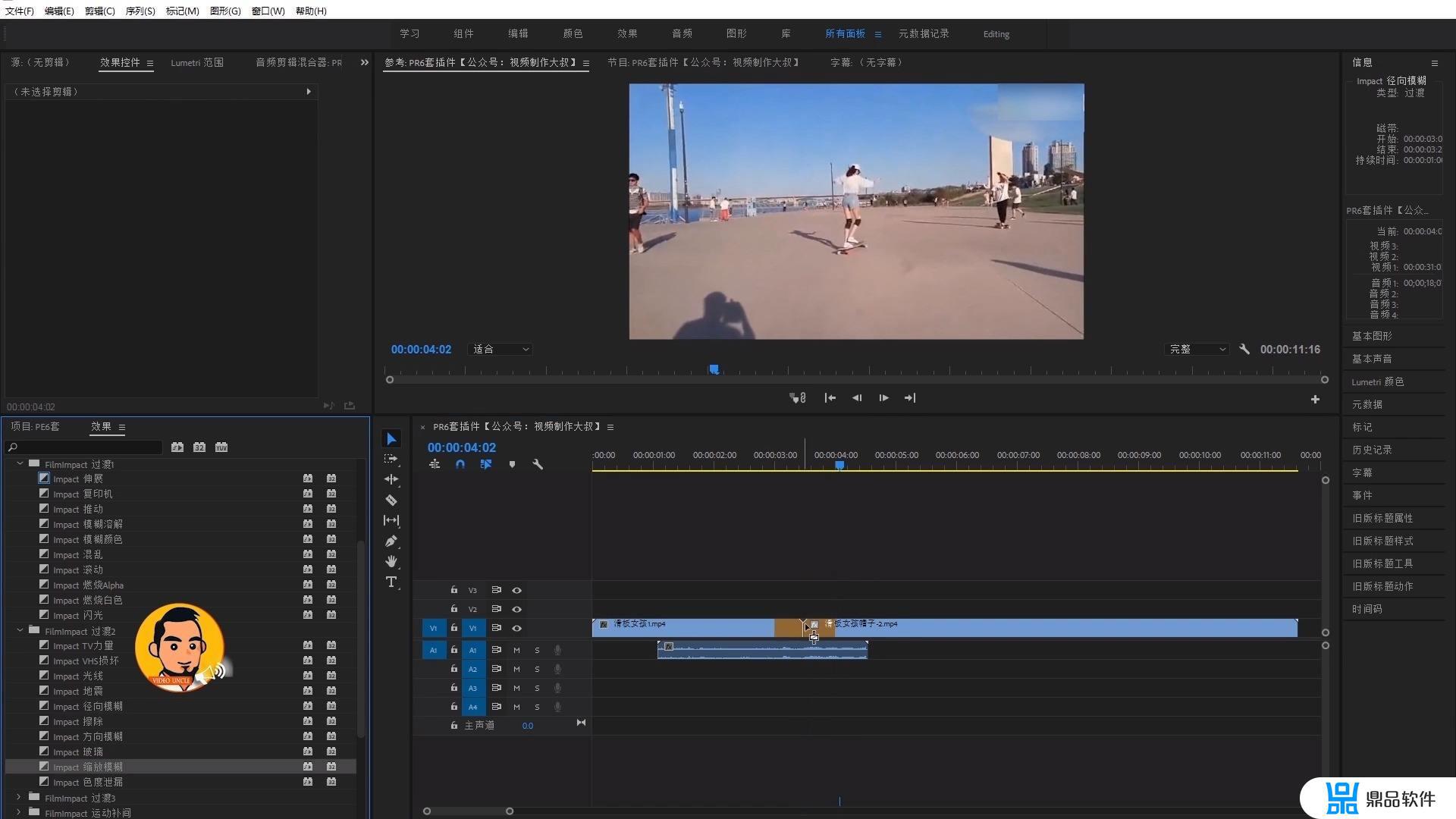Filter effects by YUV icon

point(221,447)
